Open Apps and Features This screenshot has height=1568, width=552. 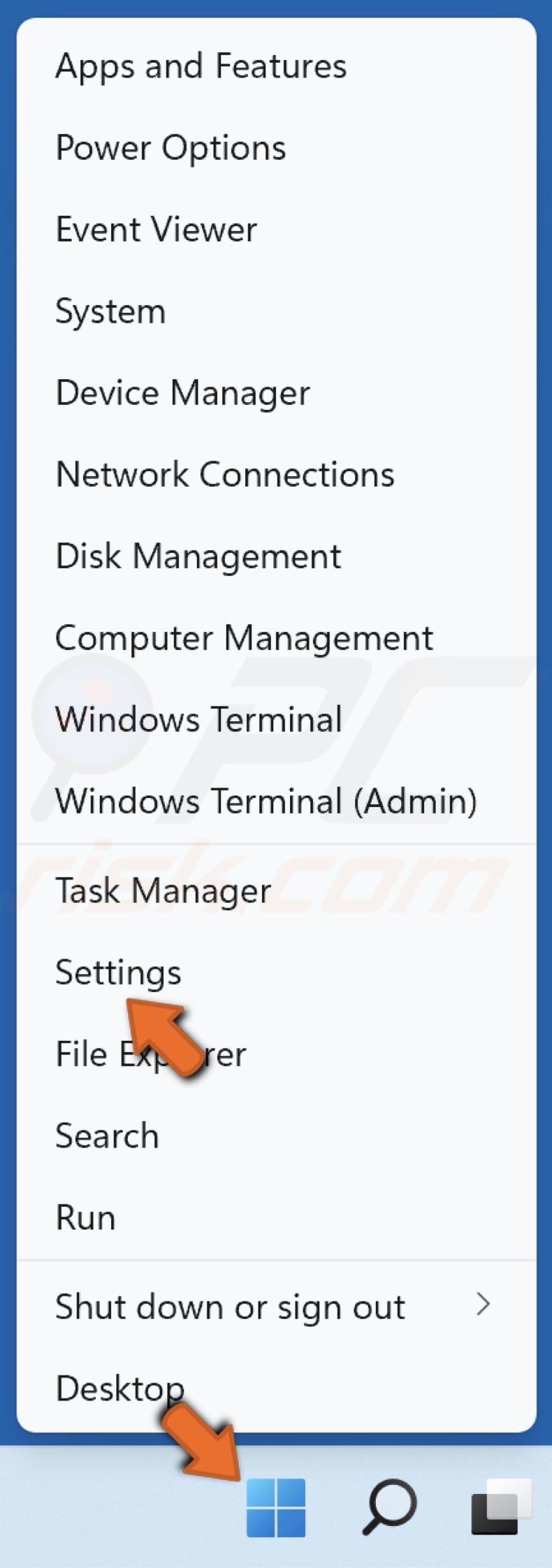[x=201, y=66]
